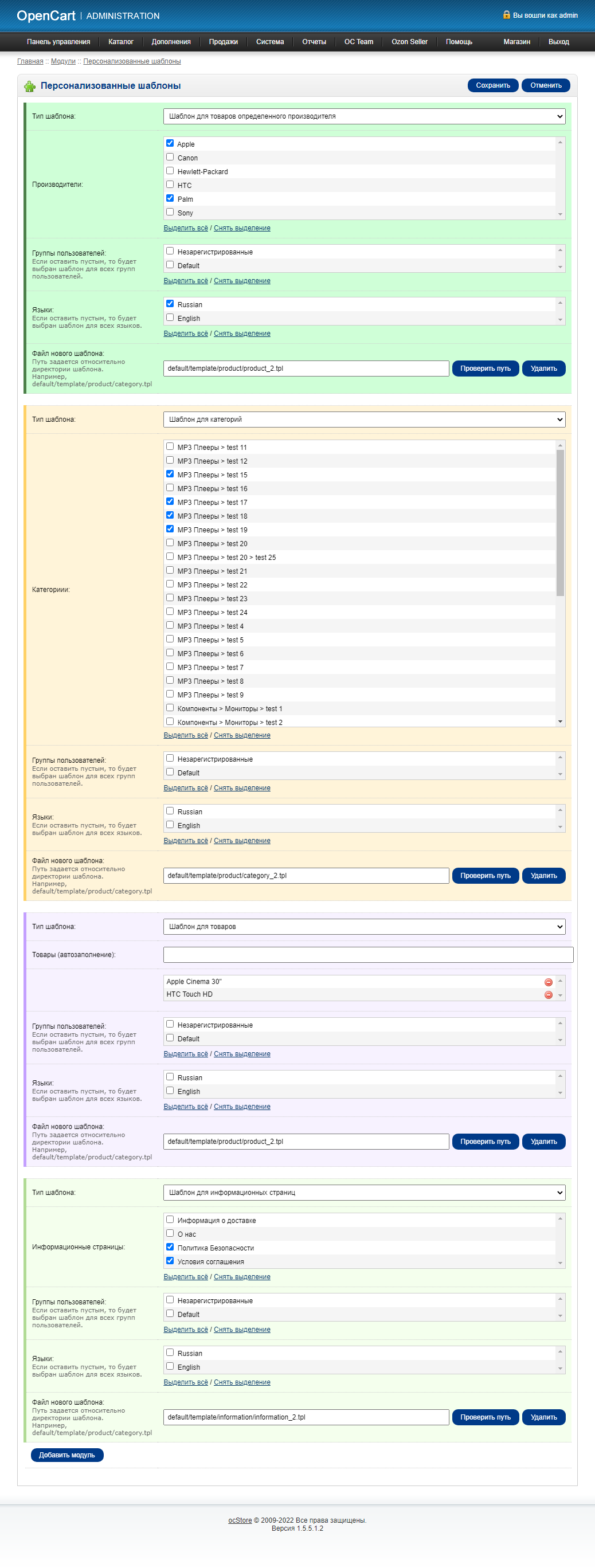Remove Apple Cinema 30" with red minus icon
Viewport: 595px width, 1568px height.
[548, 982]
